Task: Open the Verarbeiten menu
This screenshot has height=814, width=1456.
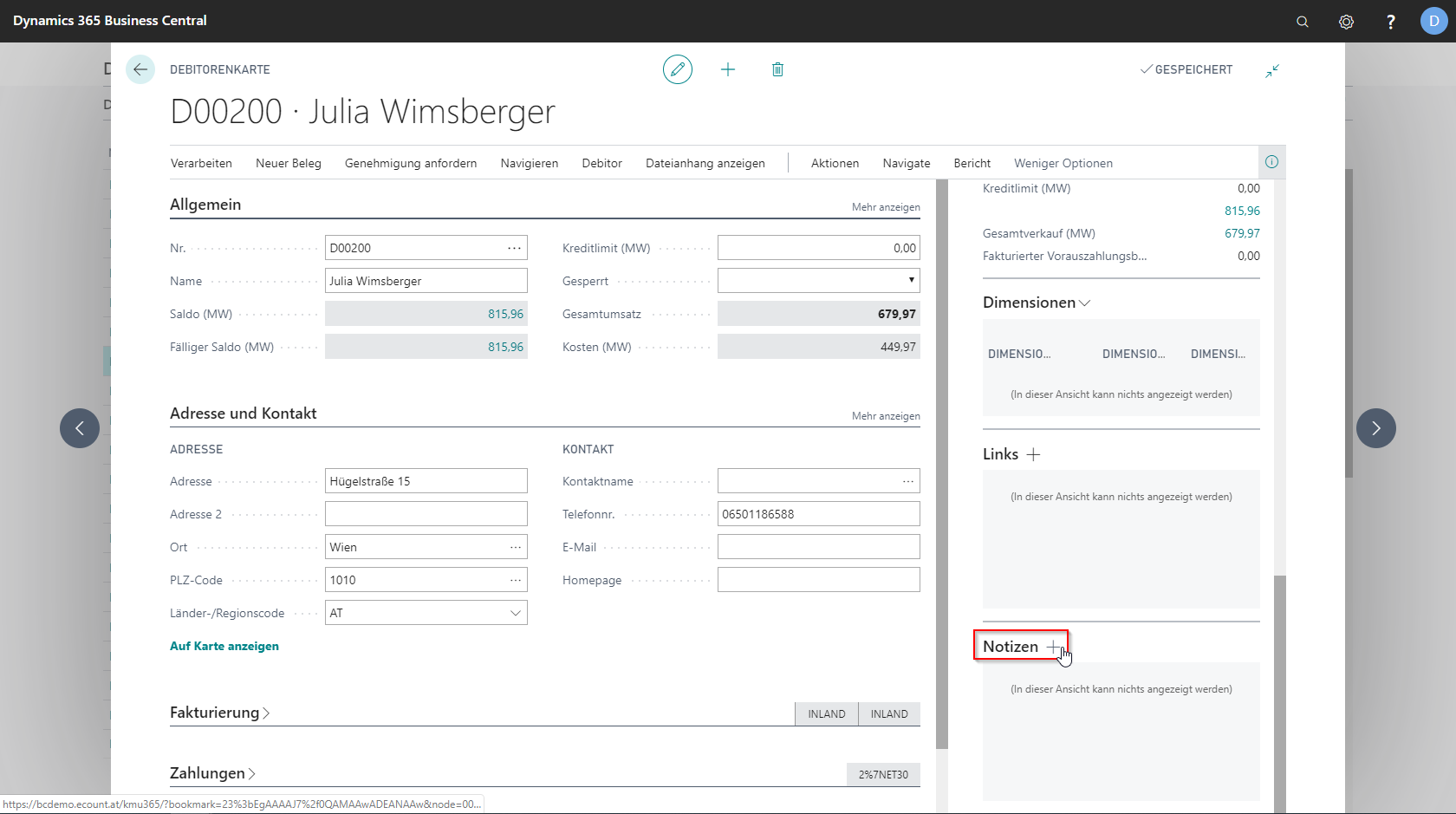Action: 201,163
